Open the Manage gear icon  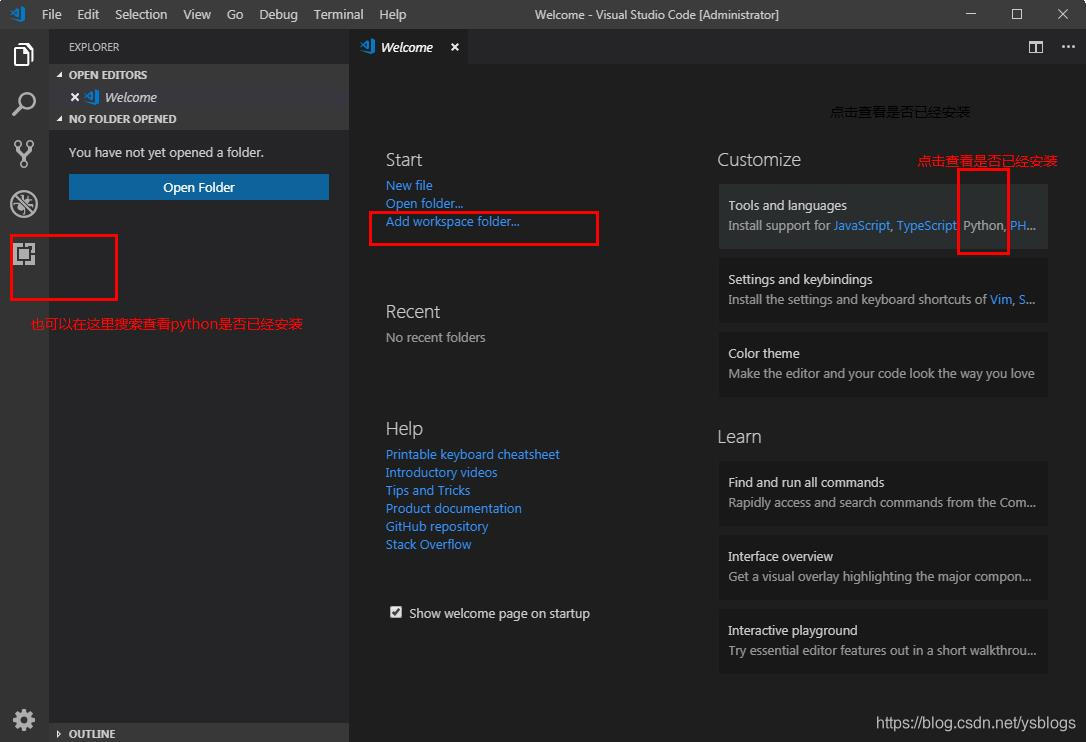[x=24, y=719]
